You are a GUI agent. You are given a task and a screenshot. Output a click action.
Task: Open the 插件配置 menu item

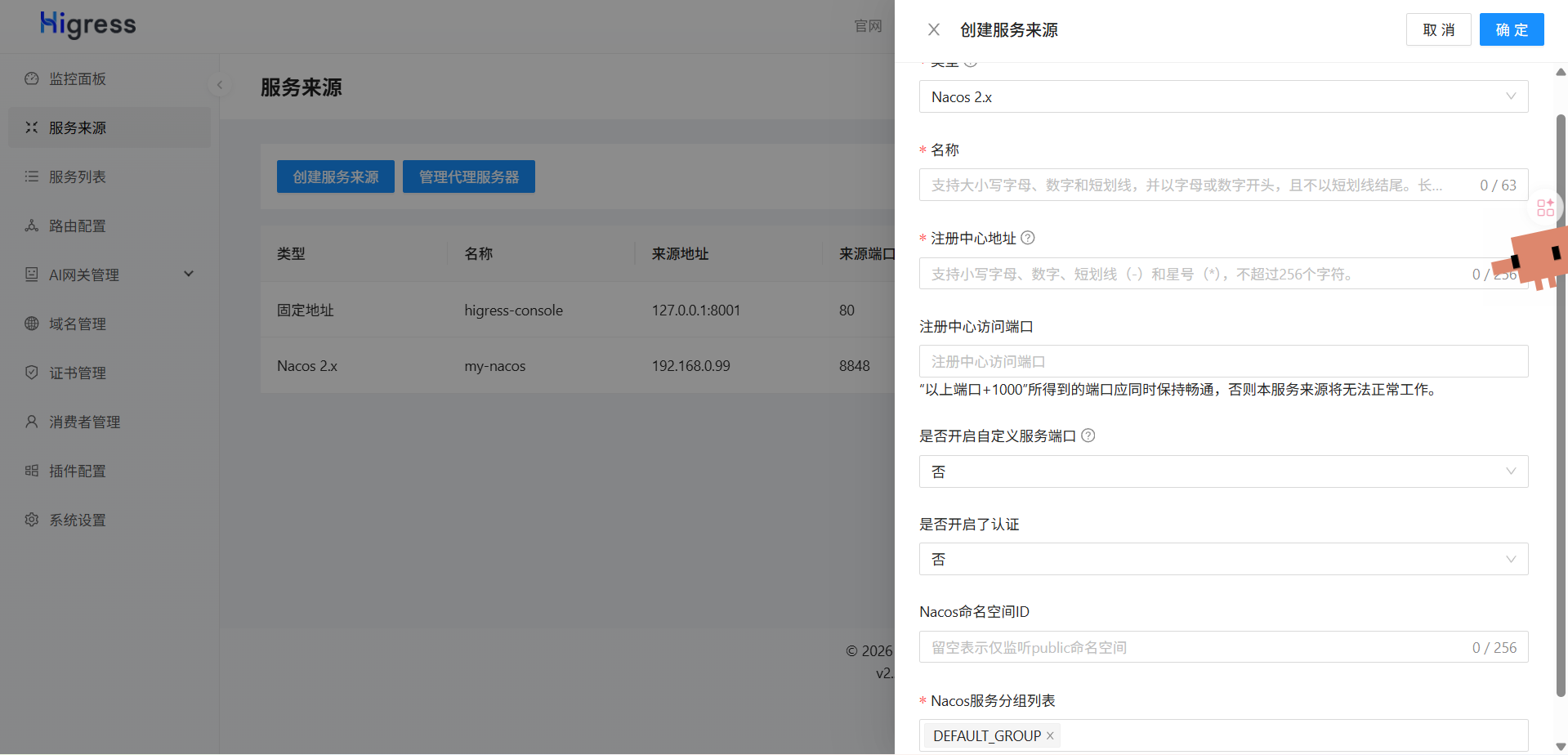point(109,471)
